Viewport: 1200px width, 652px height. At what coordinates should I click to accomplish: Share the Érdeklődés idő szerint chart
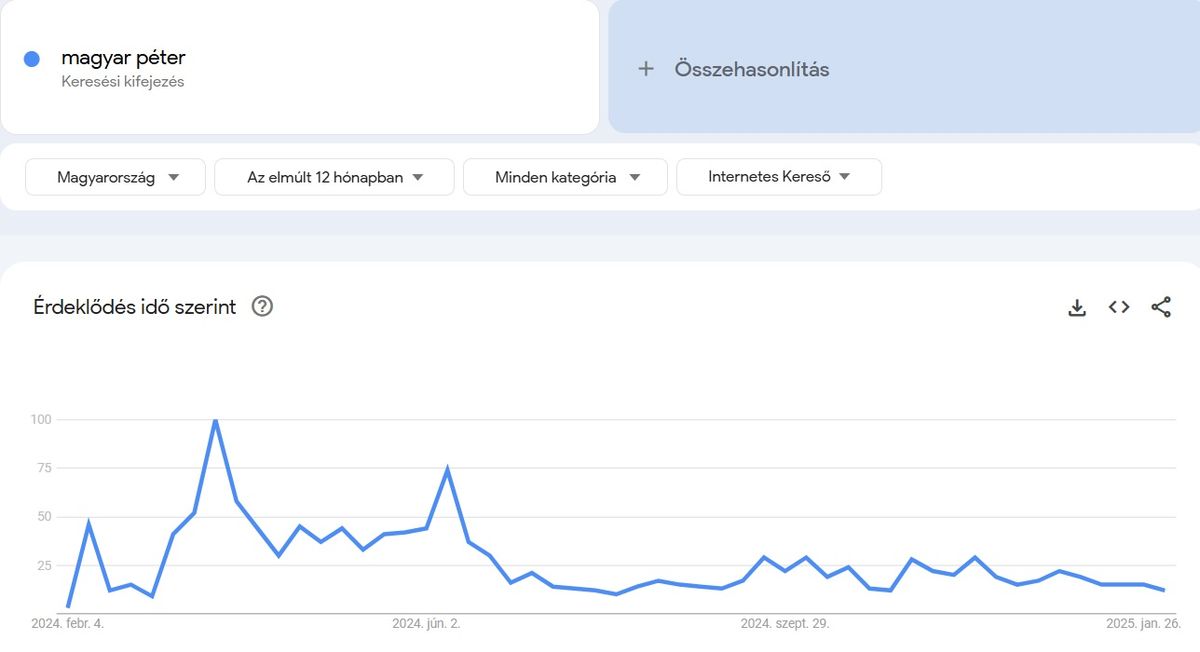click(1161, 307)
